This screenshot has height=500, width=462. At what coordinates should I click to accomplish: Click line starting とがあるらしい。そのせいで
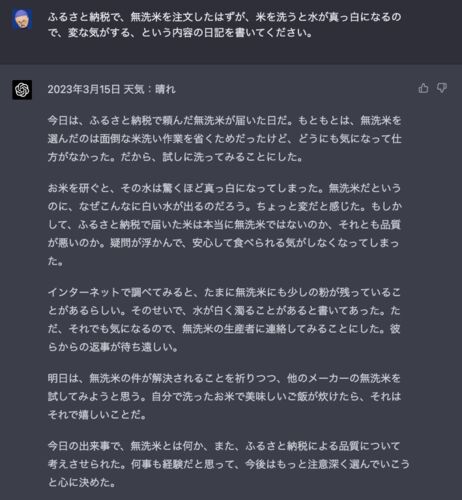coord(224,311)
